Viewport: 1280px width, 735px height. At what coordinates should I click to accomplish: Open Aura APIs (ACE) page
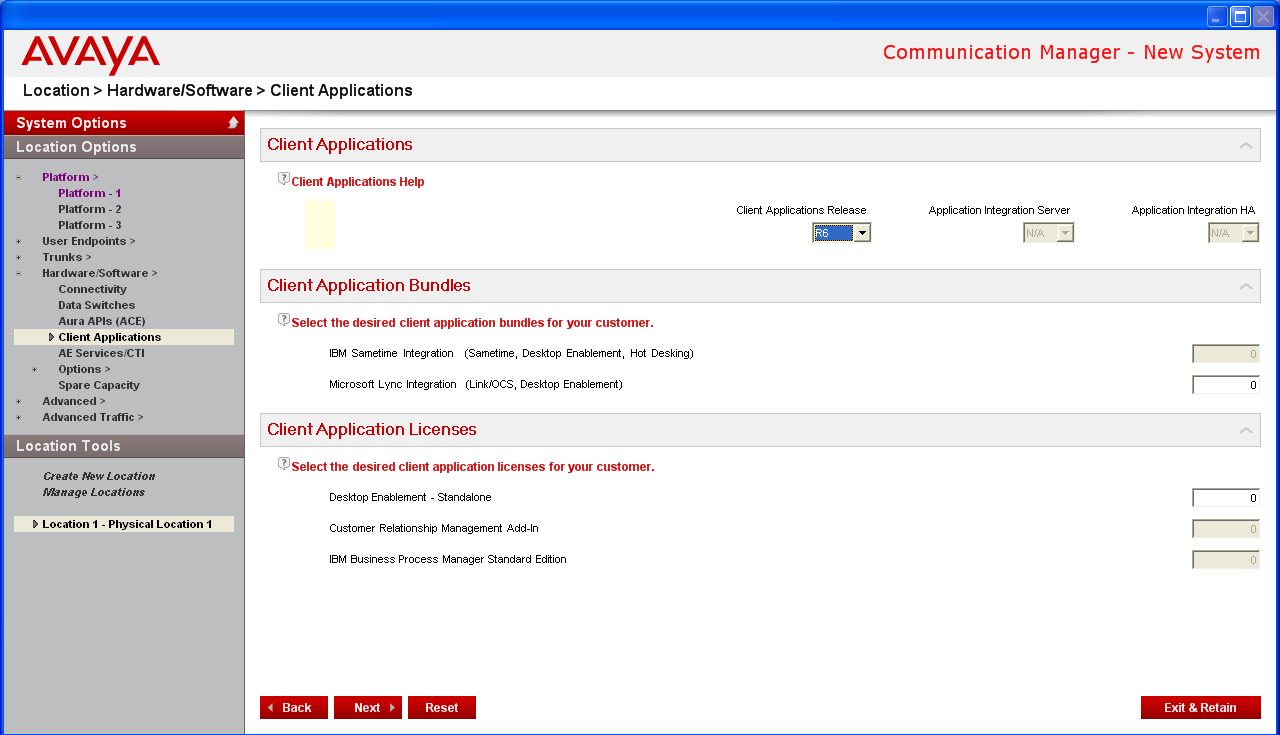(x=102, y=321)
